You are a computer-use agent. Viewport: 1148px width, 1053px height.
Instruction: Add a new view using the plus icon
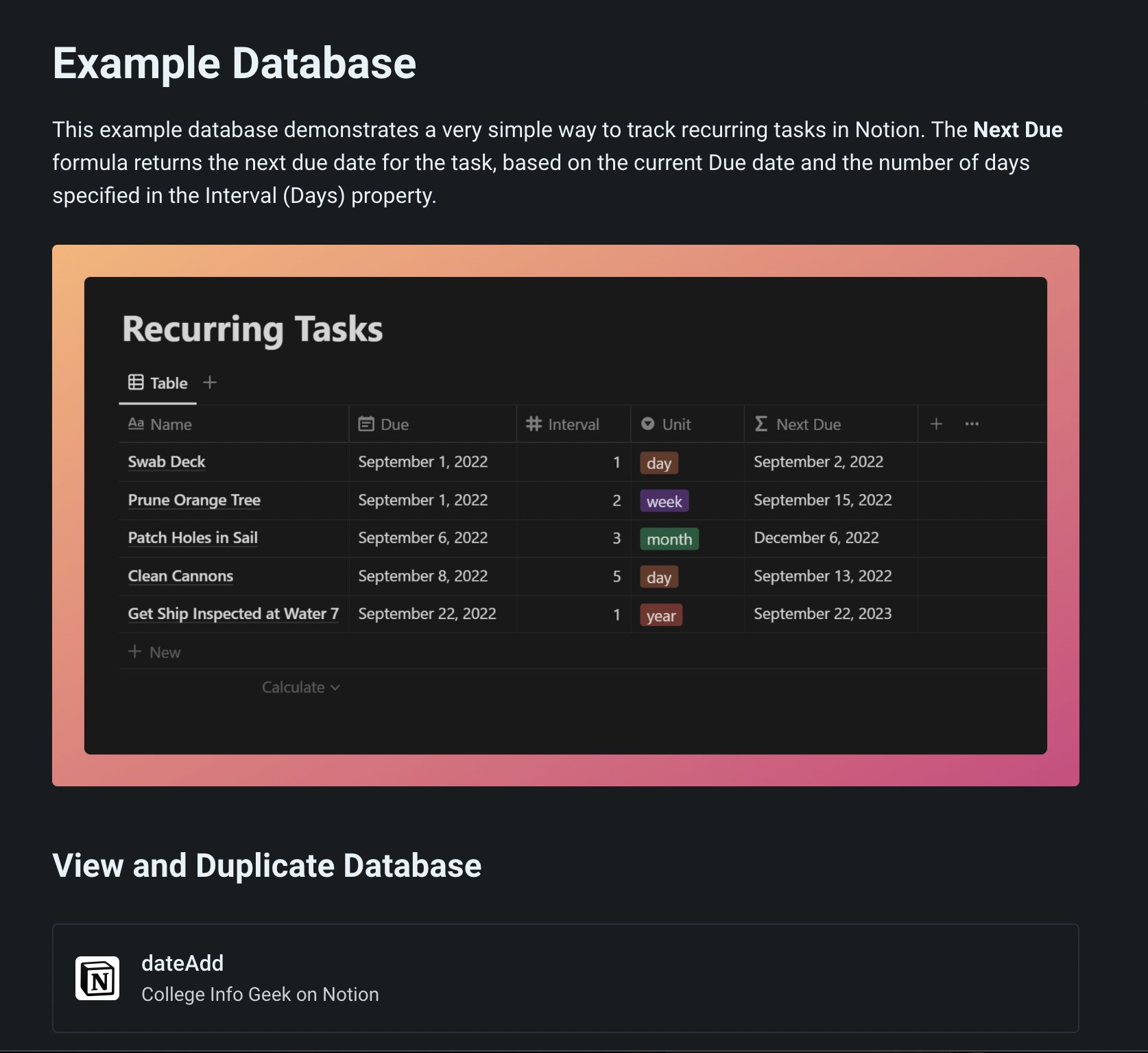pyautogui.click(x=210, y=383)
